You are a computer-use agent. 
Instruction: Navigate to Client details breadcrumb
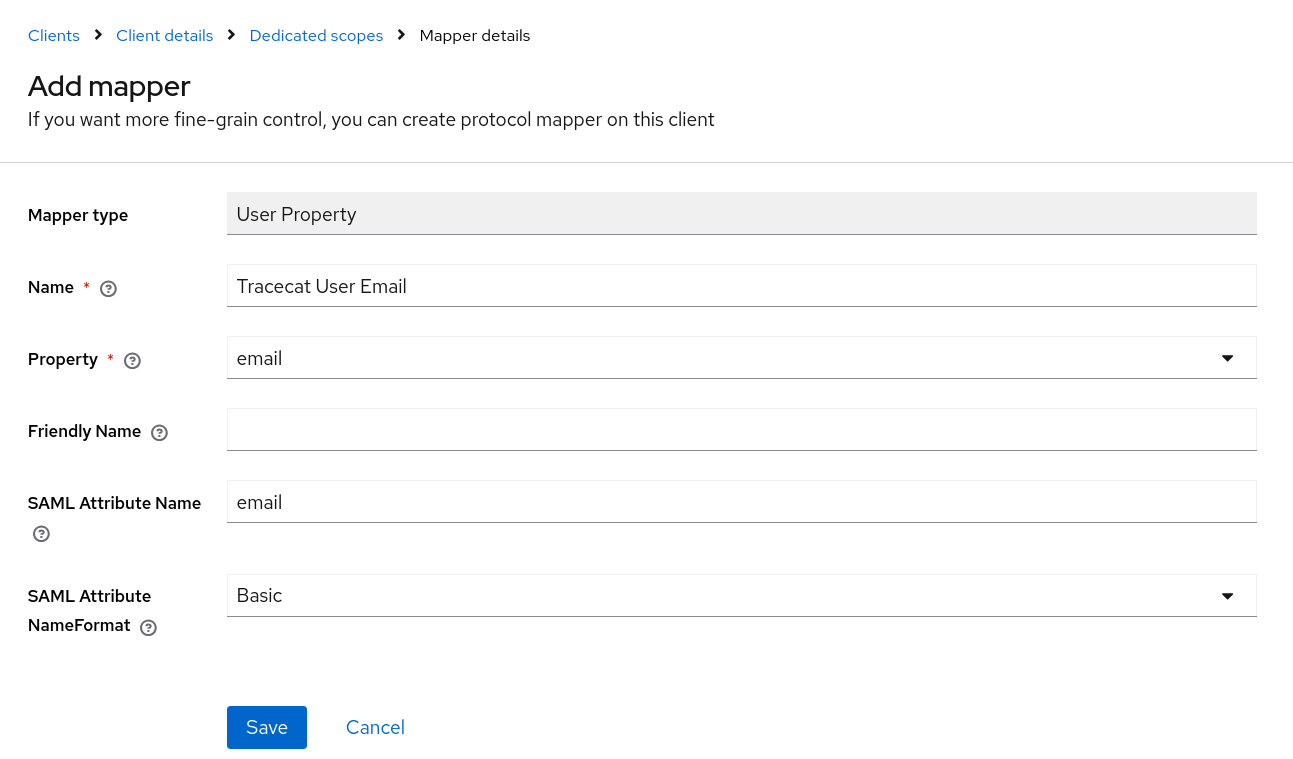click(x=165, y=36)
